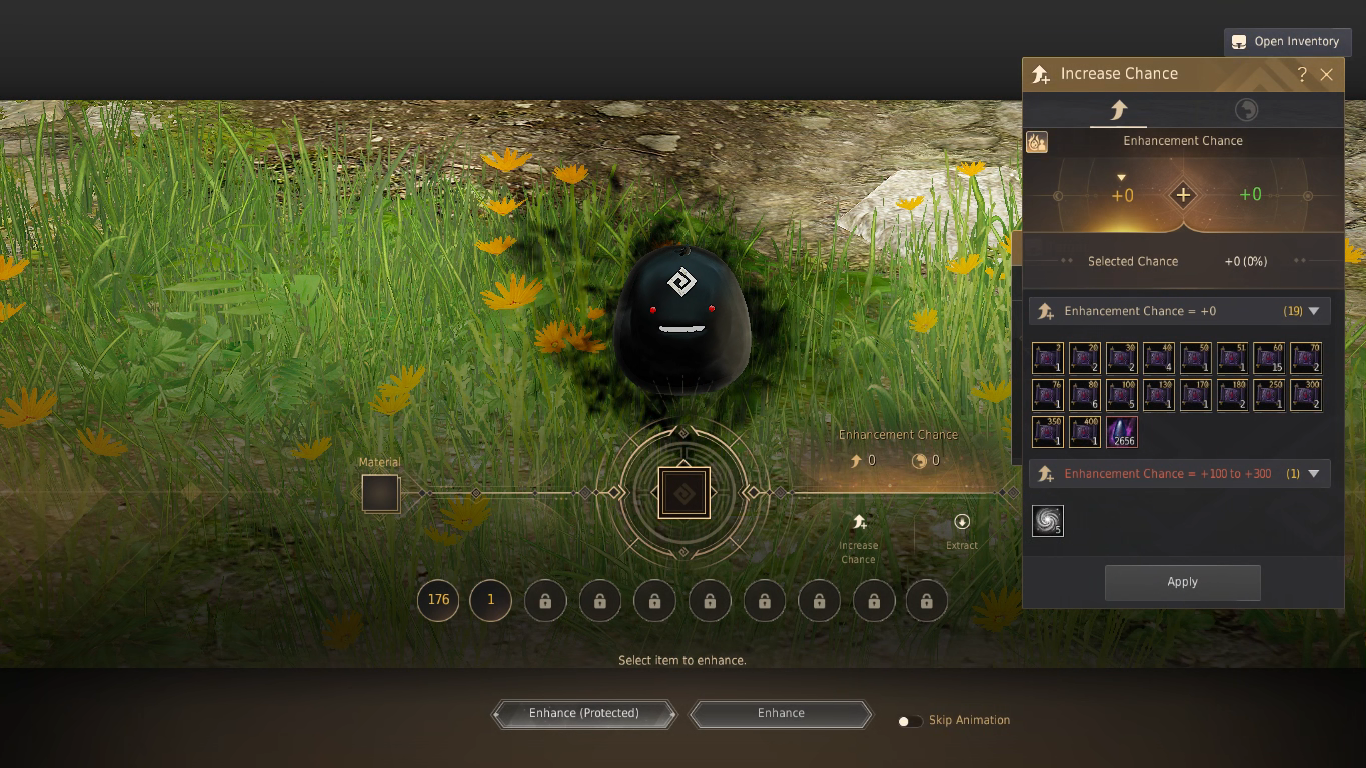
Task: Click the family stack icon beside Enhancement Chance
Action: pos(1037,142)
